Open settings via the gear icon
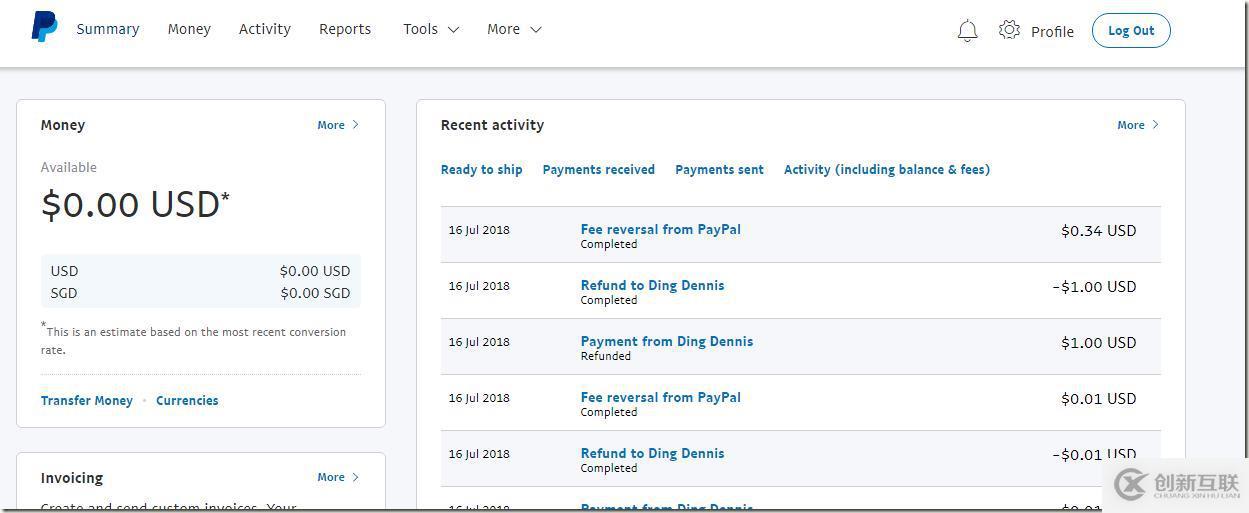The image size is (1249, 513). tap(1009, 30)
